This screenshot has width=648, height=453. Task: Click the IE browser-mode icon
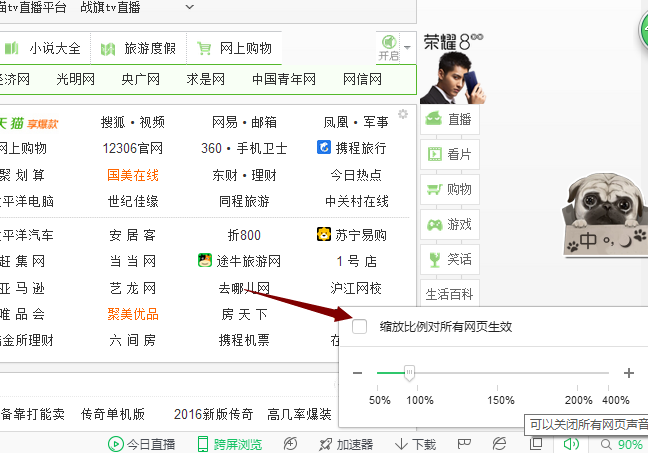click(x=499, y=444)
